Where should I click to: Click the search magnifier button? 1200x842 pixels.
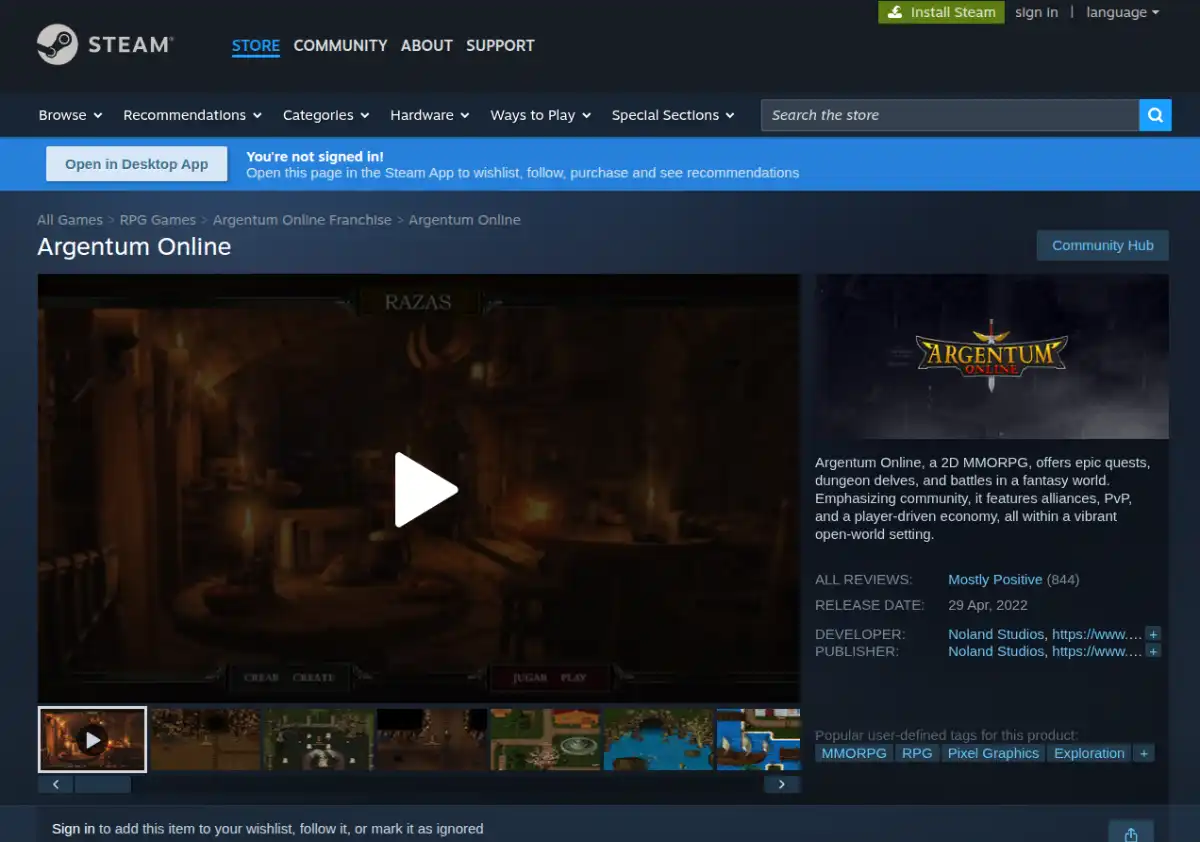coord(1154,115)
